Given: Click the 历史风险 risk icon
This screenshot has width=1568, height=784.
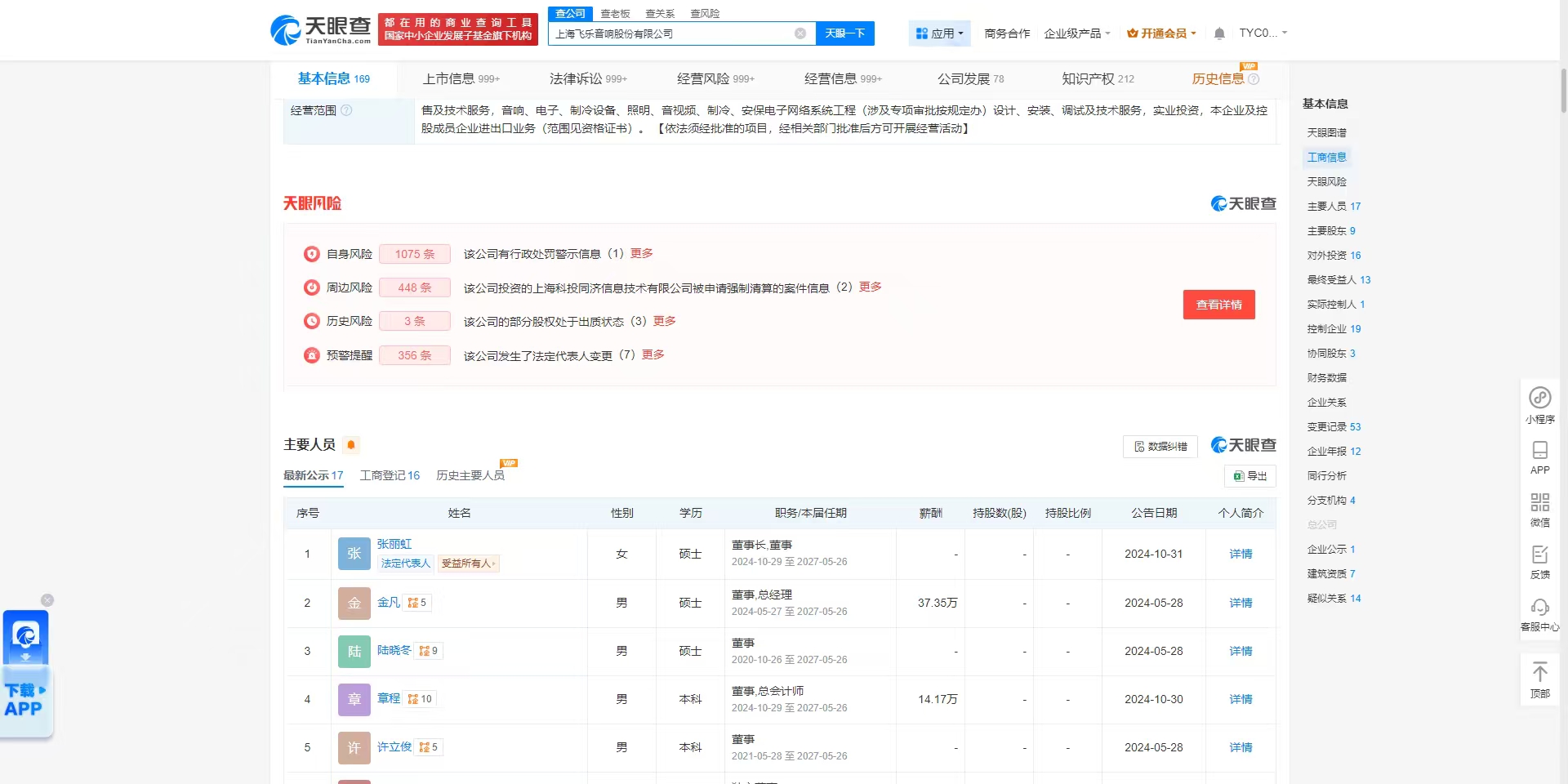Looking at the screenshot, I should 311,321.
